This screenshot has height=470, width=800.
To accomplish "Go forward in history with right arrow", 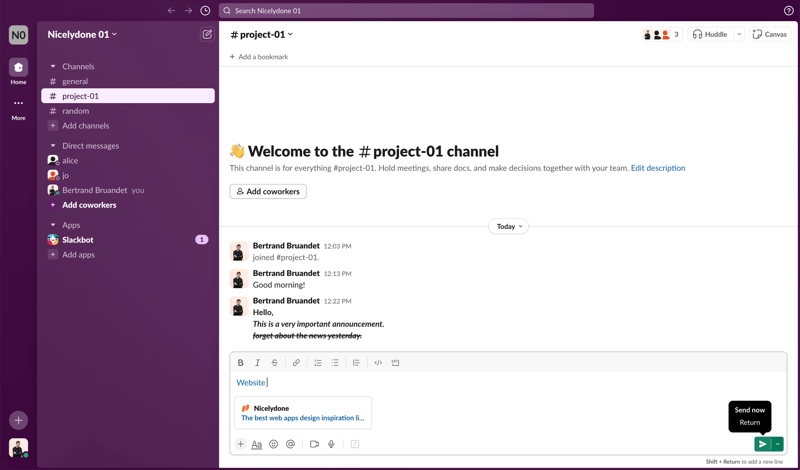I will [x=188, y=11].
